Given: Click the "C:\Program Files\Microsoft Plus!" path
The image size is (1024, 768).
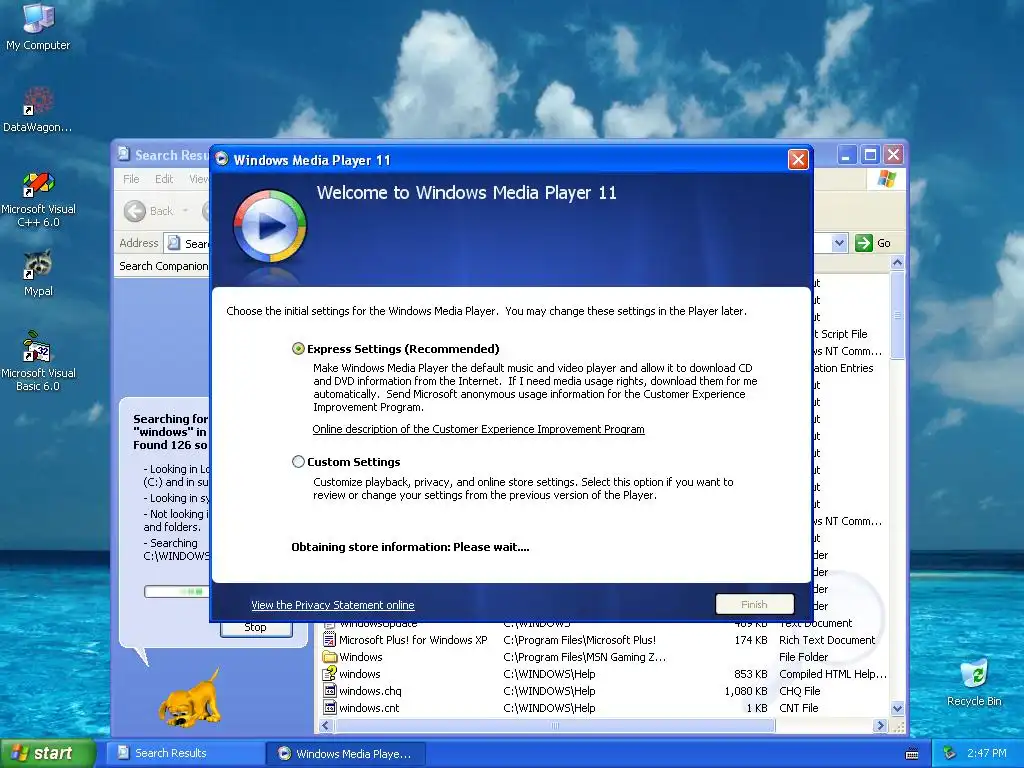Looking at the screenshot, I should 579,640.
